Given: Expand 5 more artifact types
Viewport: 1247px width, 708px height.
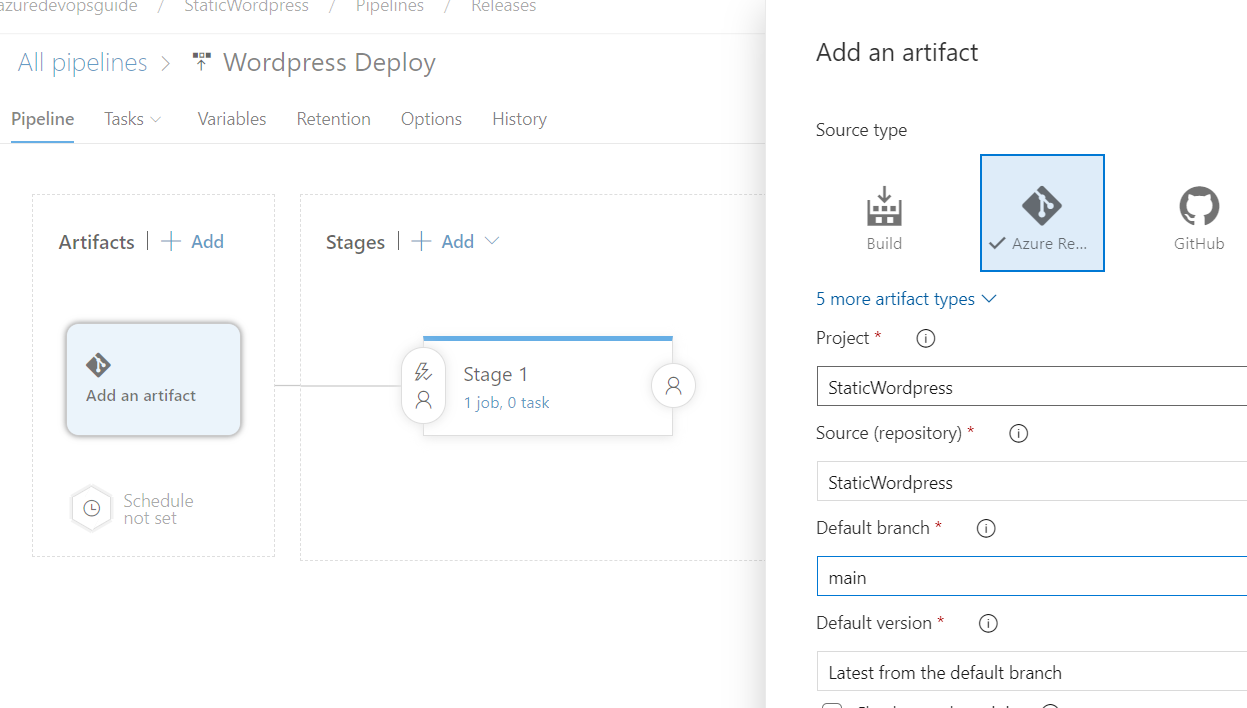Looking at the screenshot, I should (x=906, y=299).
